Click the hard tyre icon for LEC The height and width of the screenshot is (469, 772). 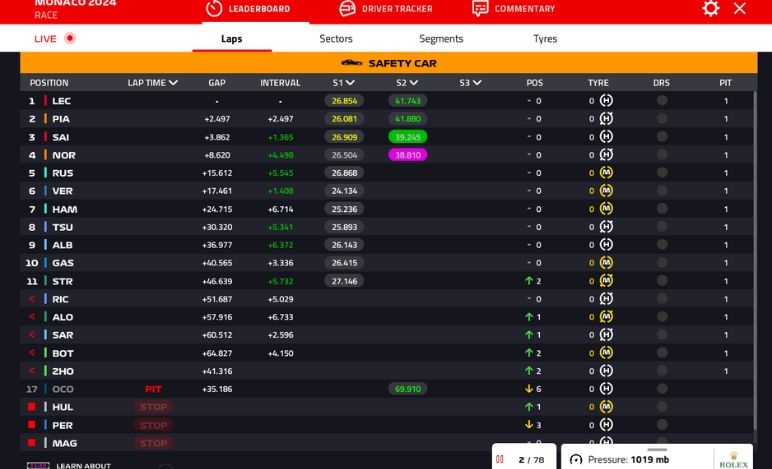pyautogui.click(x=606, y=101)
